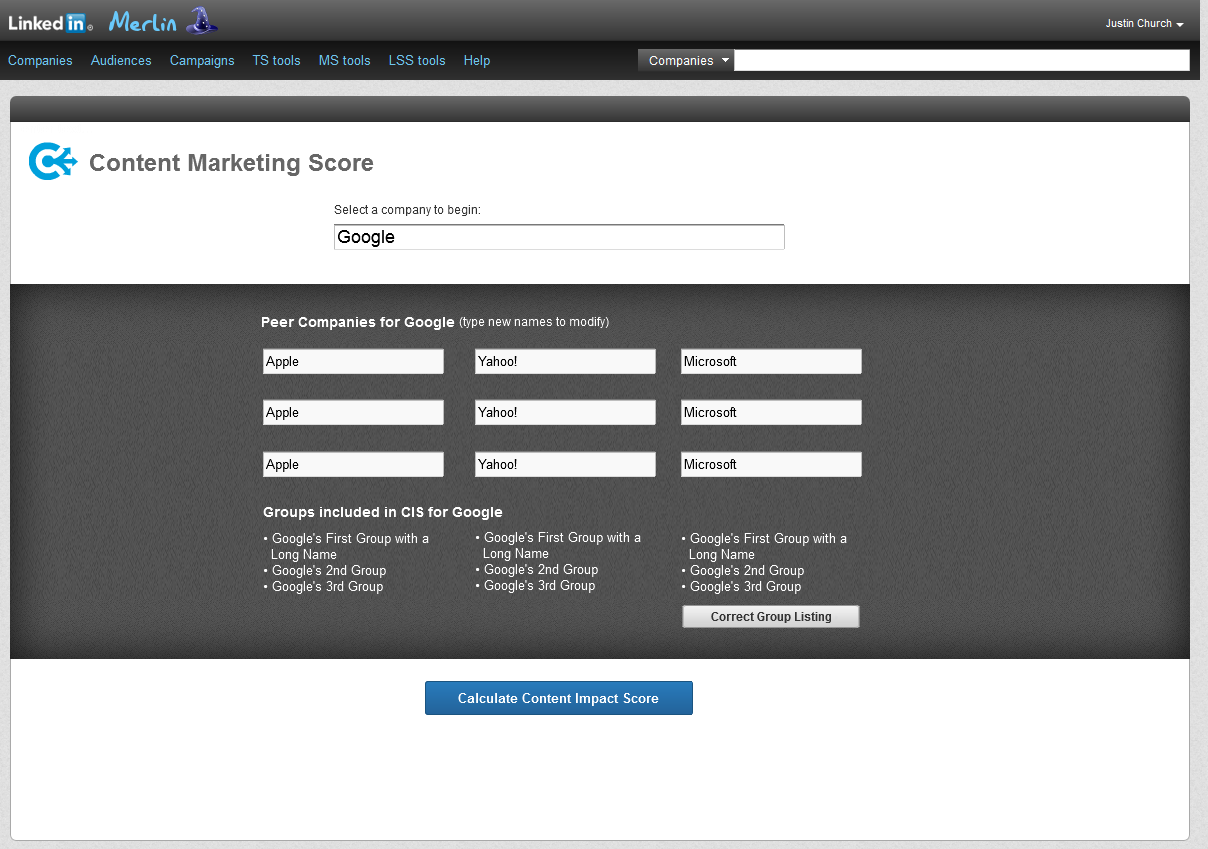Click the Correct Group Listing button

point(770,617)
